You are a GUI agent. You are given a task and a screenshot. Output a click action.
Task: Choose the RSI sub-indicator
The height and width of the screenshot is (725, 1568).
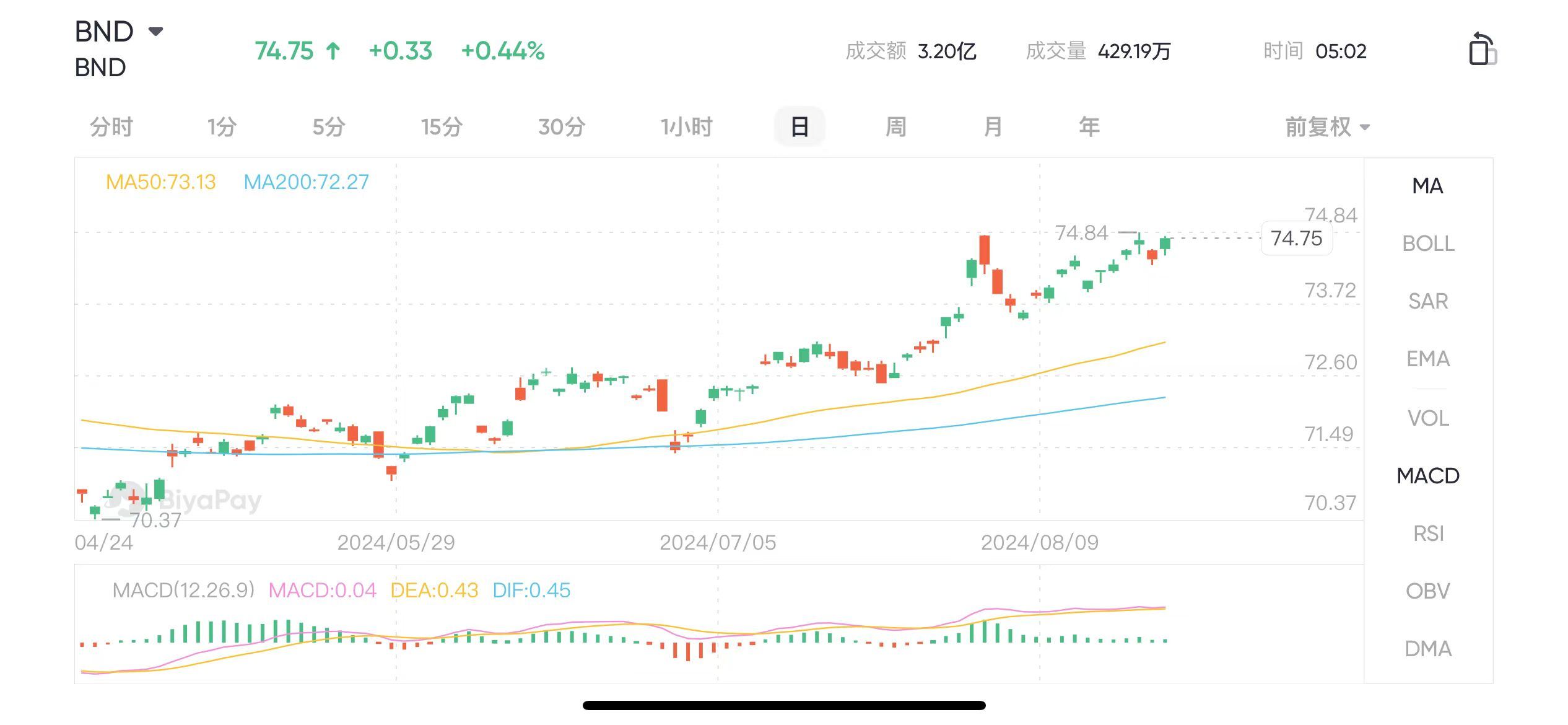click(1428, 534)
